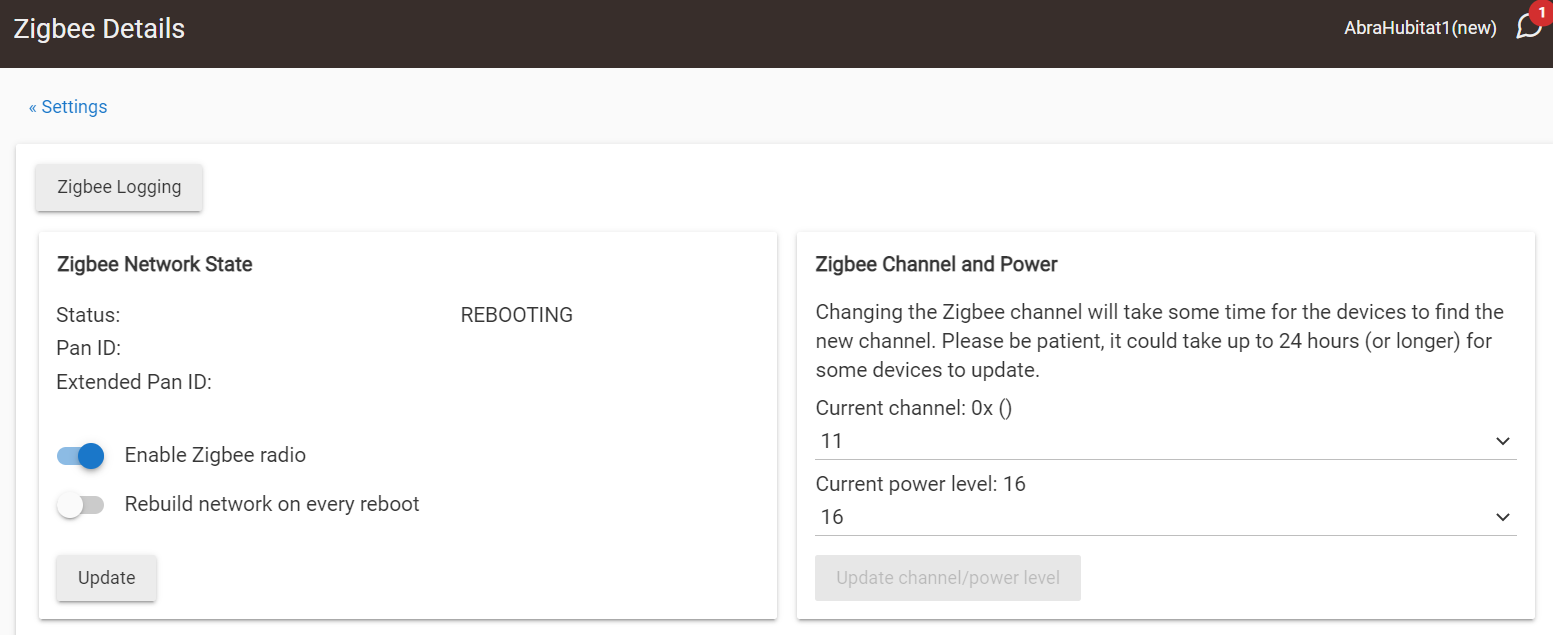Enable Rebuild network on every reboot

[x=81, y=505]
